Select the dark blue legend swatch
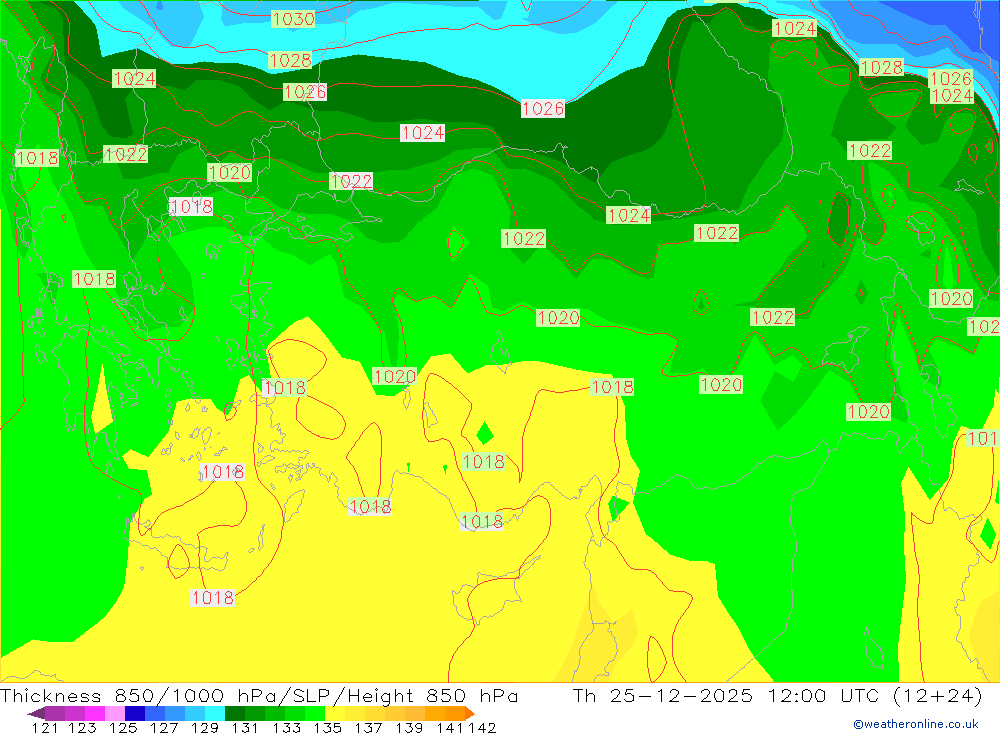This screenshot has height=733, width=1000. tap(135, 713)
